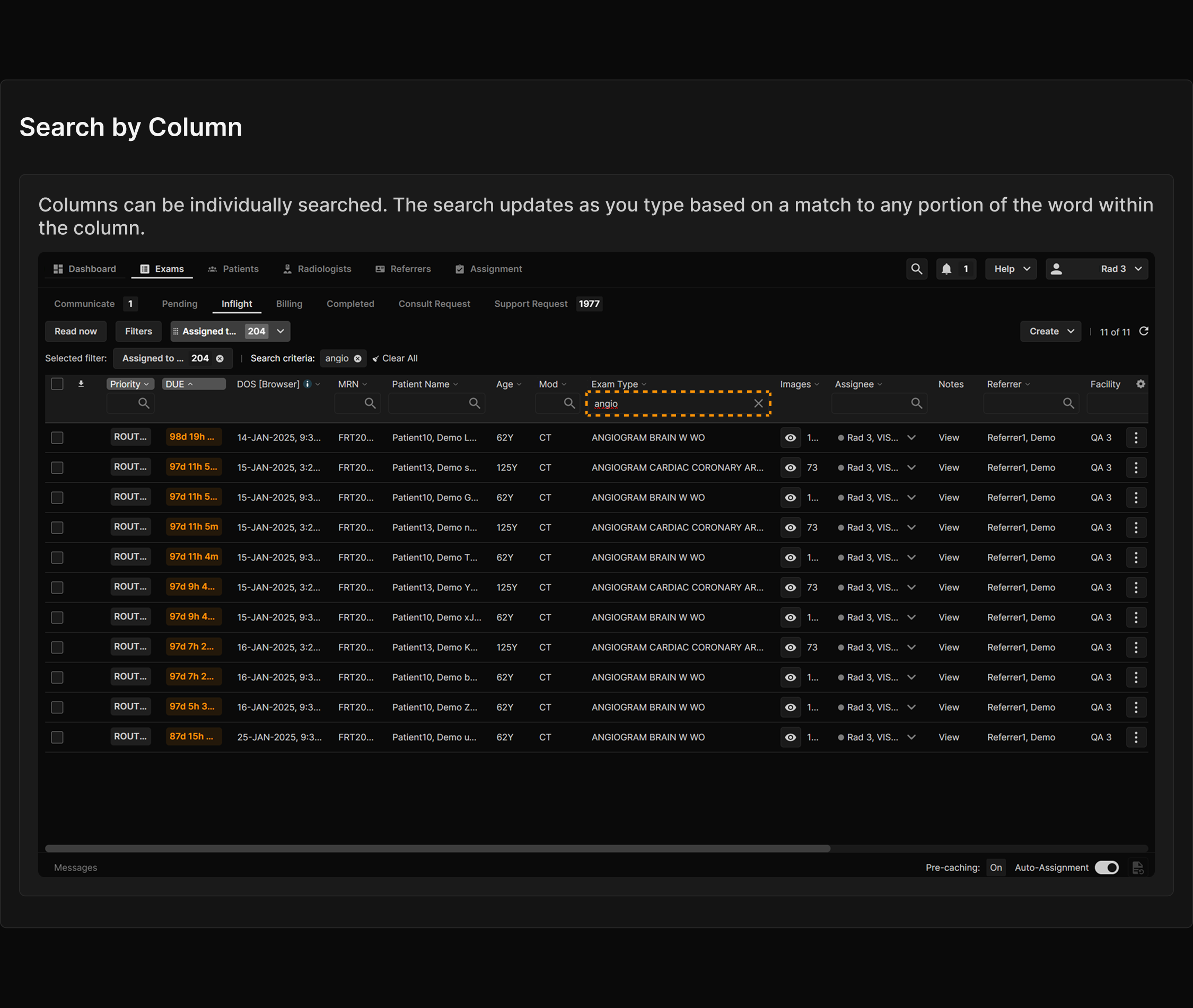
Task: Remove the angio search criteria chip
Action: pos(357,358)
